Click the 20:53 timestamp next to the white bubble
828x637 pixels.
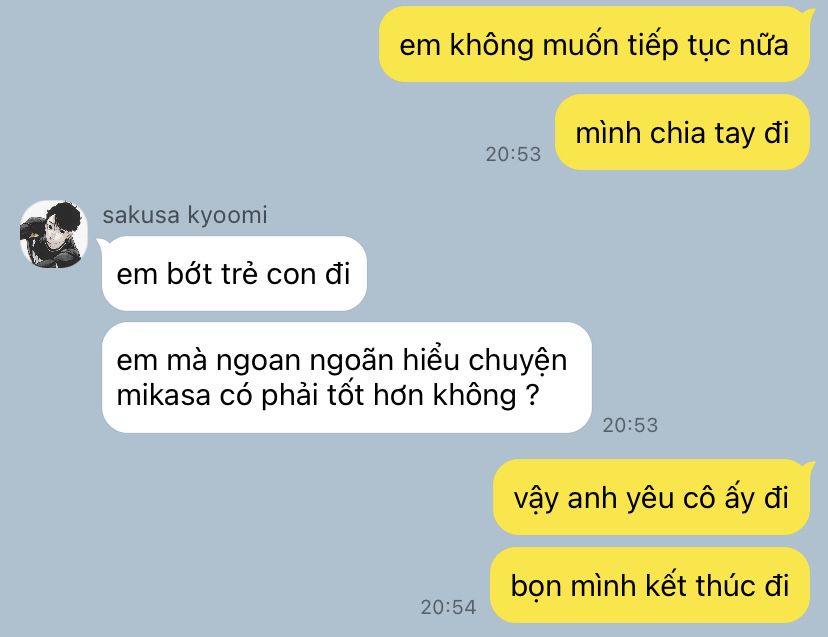(631, 425)
